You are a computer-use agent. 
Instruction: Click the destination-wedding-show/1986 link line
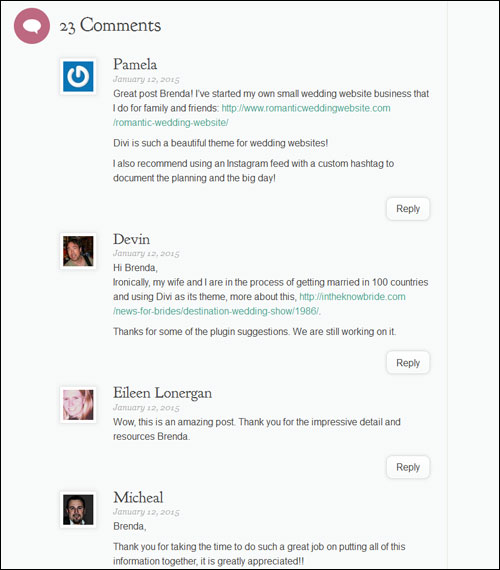click(216, 311)
